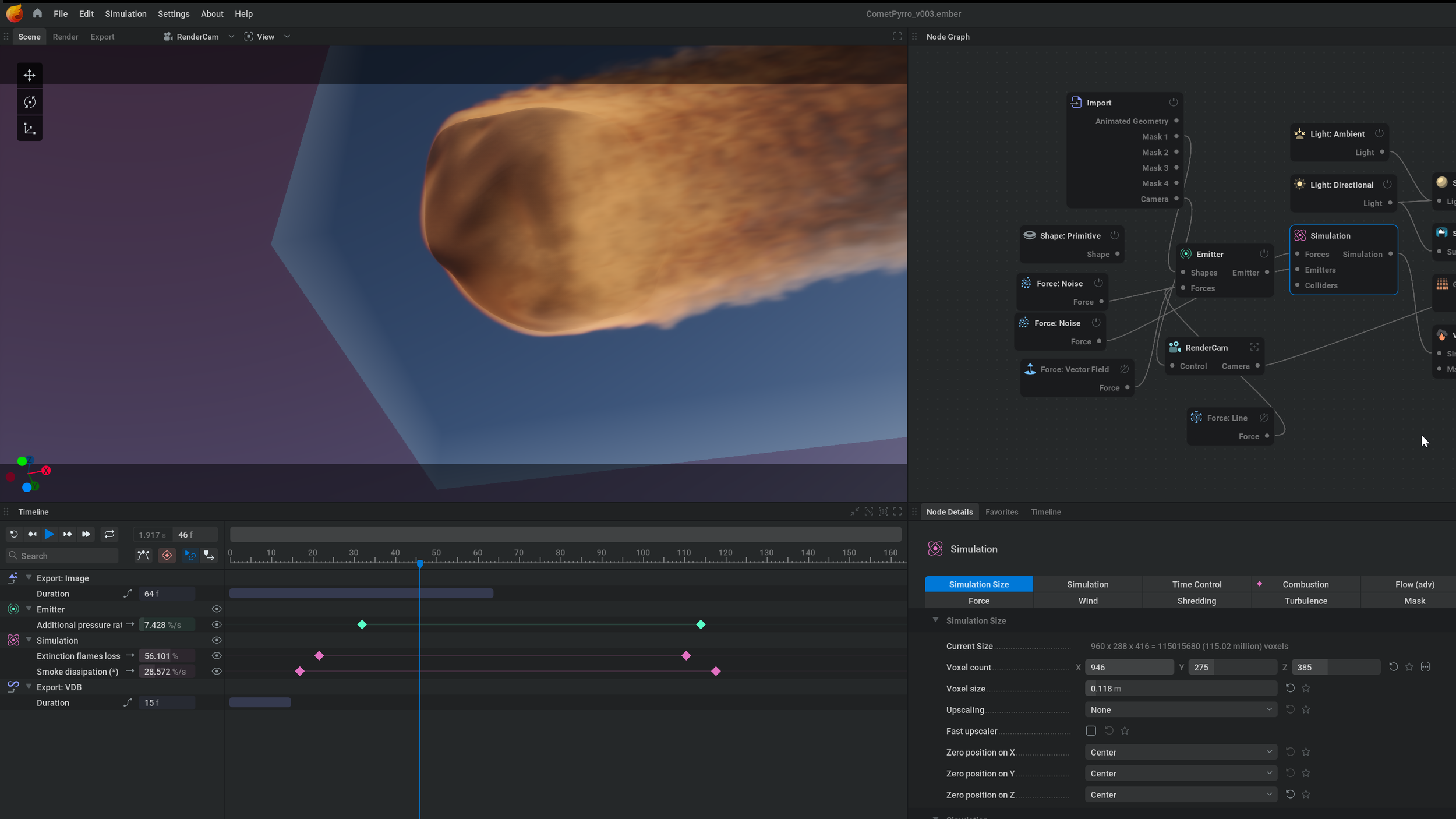Open the Simulation menu
Screen dimensions: 1456x819
click(126, 13)
